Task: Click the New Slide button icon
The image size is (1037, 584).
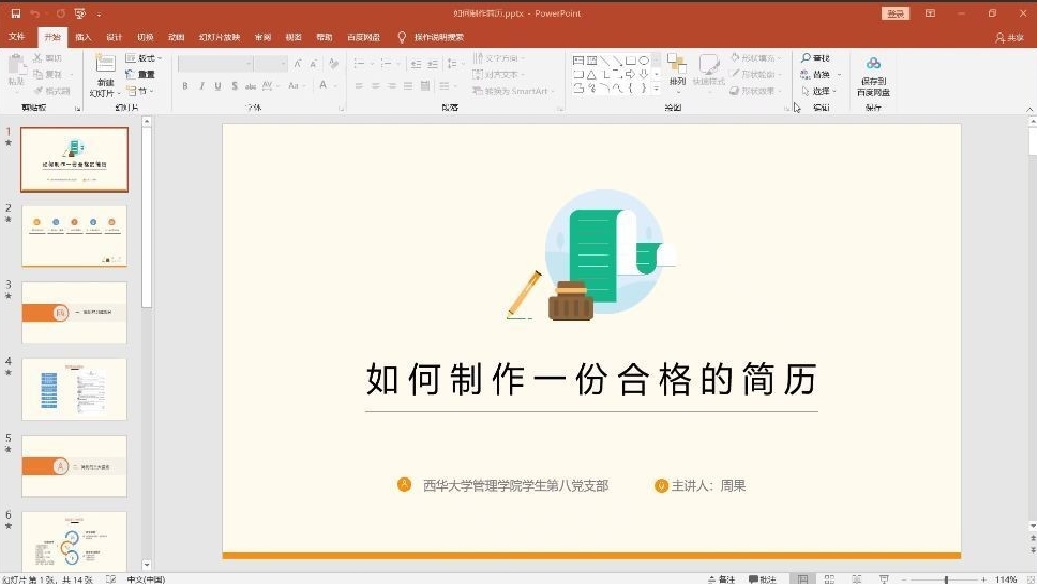Action: (104, 67)
